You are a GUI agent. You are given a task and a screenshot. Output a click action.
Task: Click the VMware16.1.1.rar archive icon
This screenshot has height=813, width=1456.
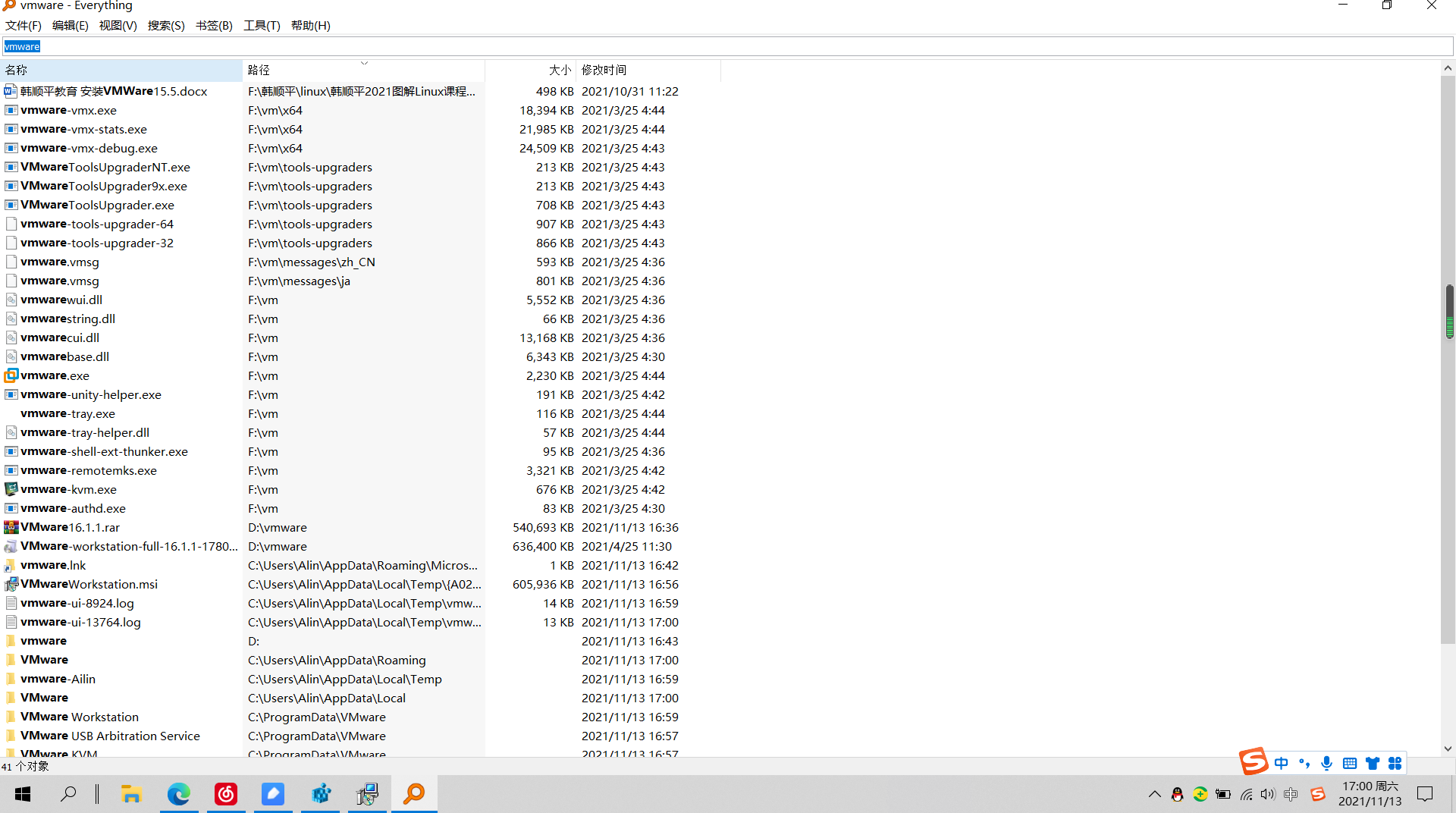click(11, 527)
